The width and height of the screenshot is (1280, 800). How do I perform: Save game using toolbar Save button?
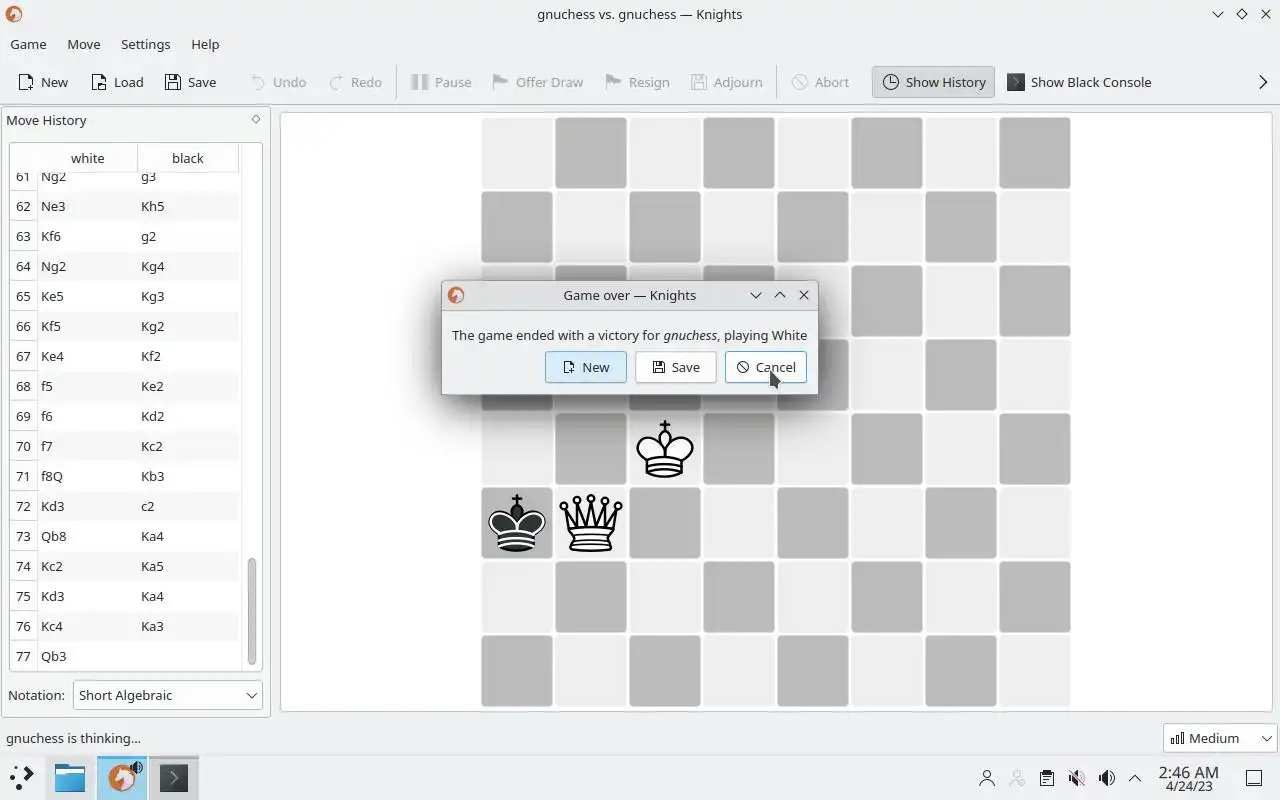[x=190, y=82]
